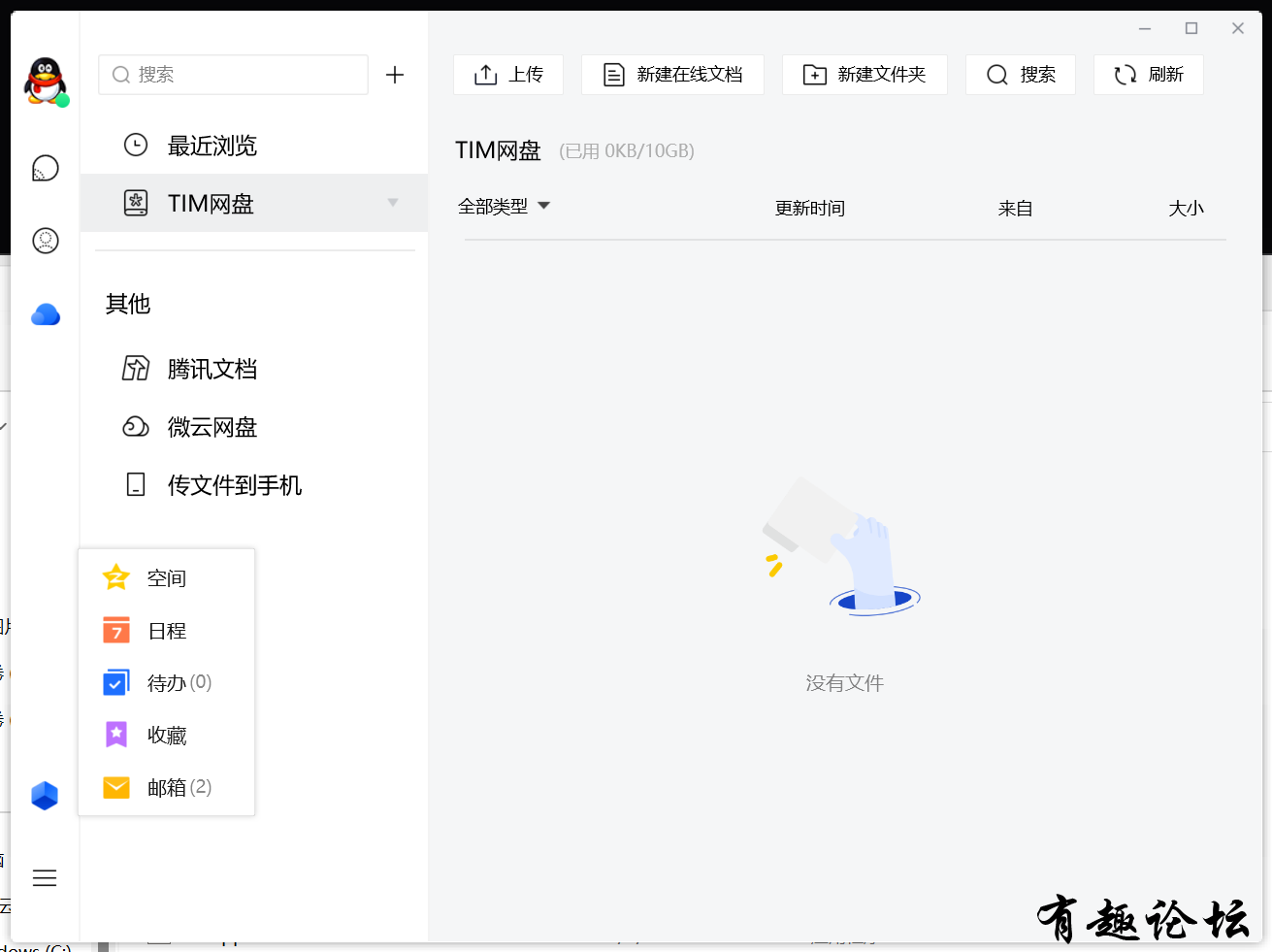Click the 新建在线文档 button
The height and width of the screenshot is (952, 1272).
672,75
